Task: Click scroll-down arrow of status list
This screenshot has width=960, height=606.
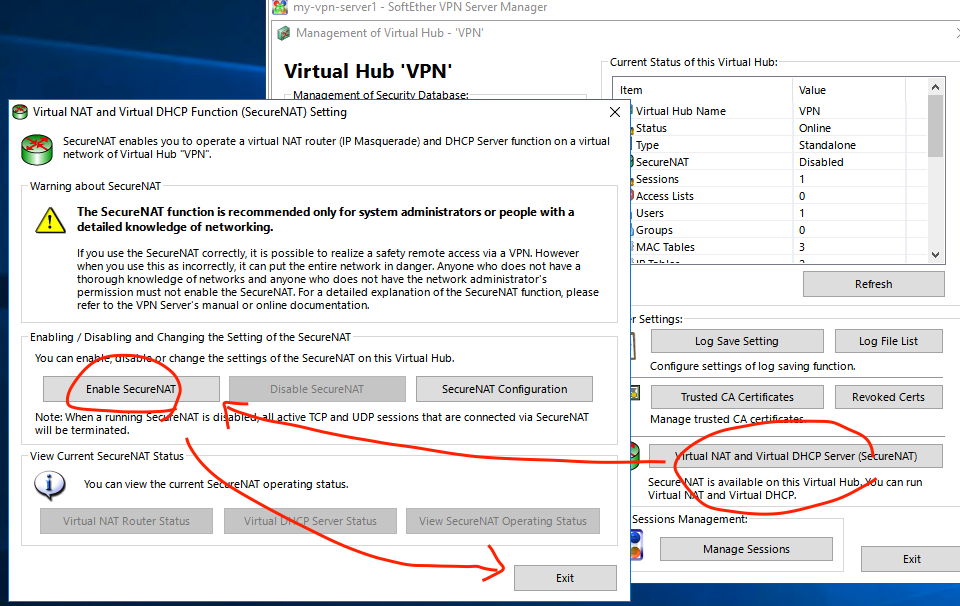Action: (x=935, y=255)
